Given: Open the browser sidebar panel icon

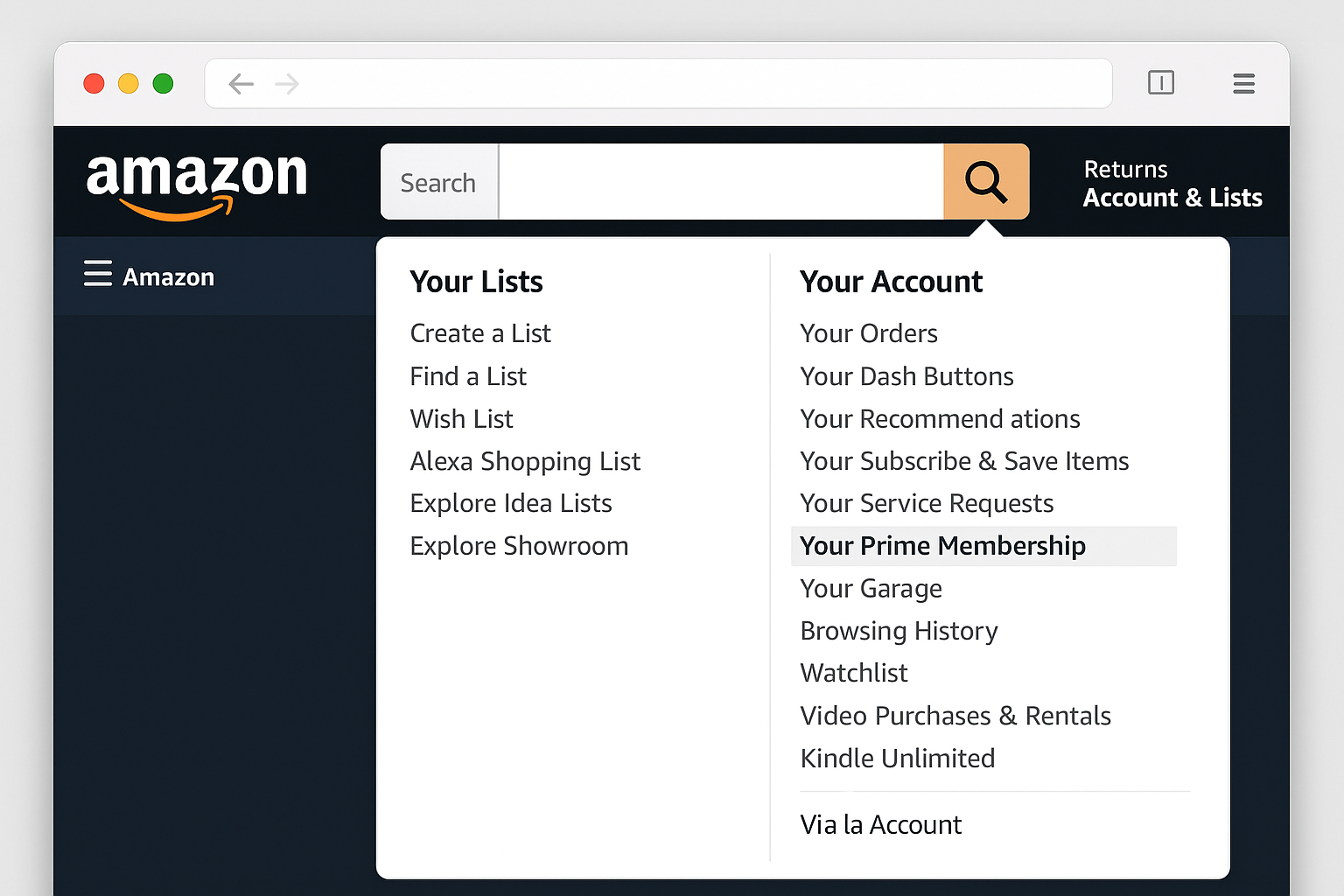Looking at the screenshot, I should 1161,83.
